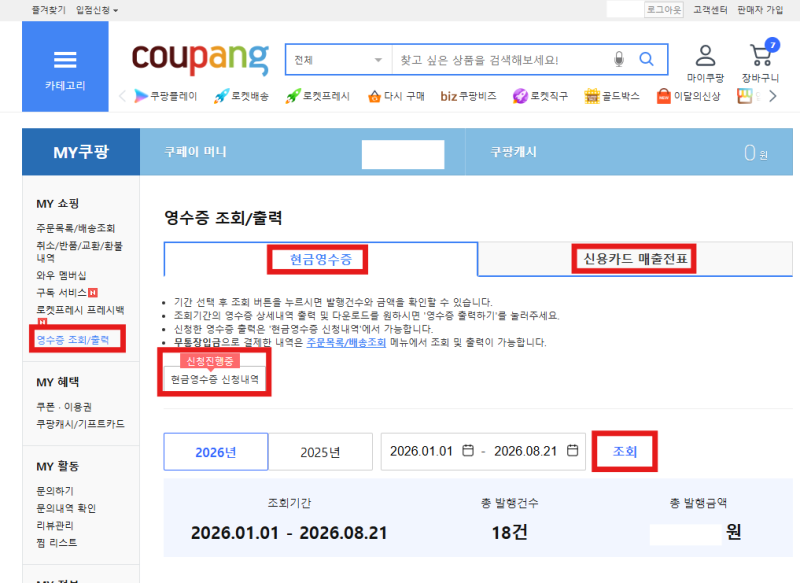800x583 pixels.
Task: Open 로켓배송 shortcut
Action: pyautogui.click(x=241, y=96)
